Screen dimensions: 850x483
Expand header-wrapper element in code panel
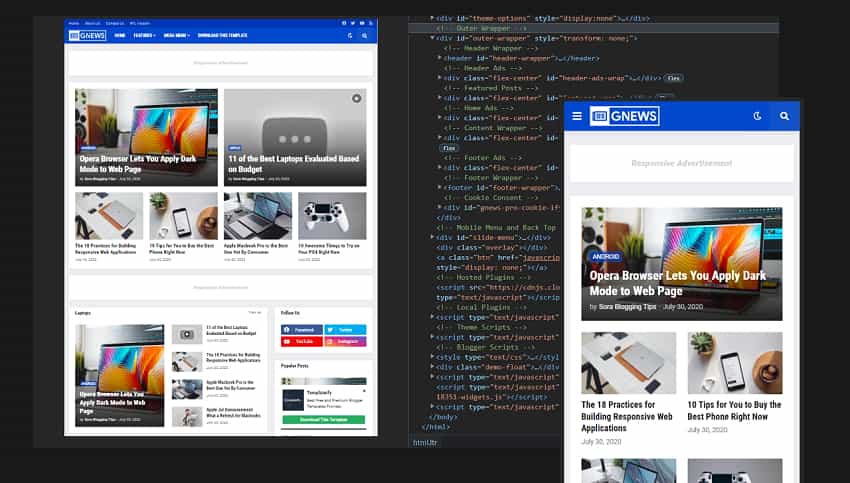(x=440, y=58)
